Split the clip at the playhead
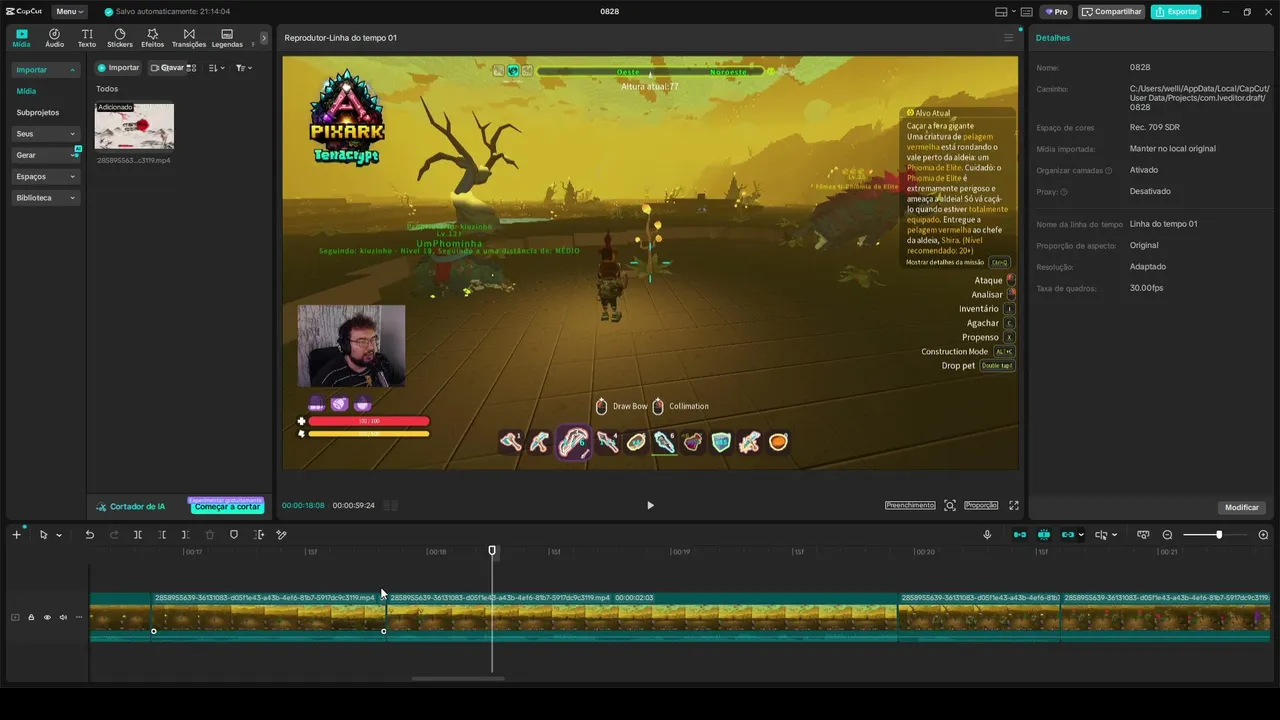This screenshot has width=1280, height=720. pyautogui.click(x=138, y=535)
